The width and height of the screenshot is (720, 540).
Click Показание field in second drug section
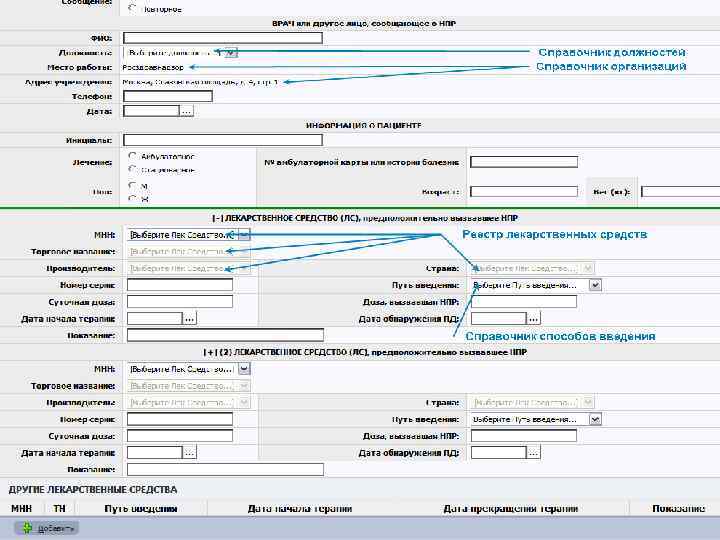coord(225,469)
